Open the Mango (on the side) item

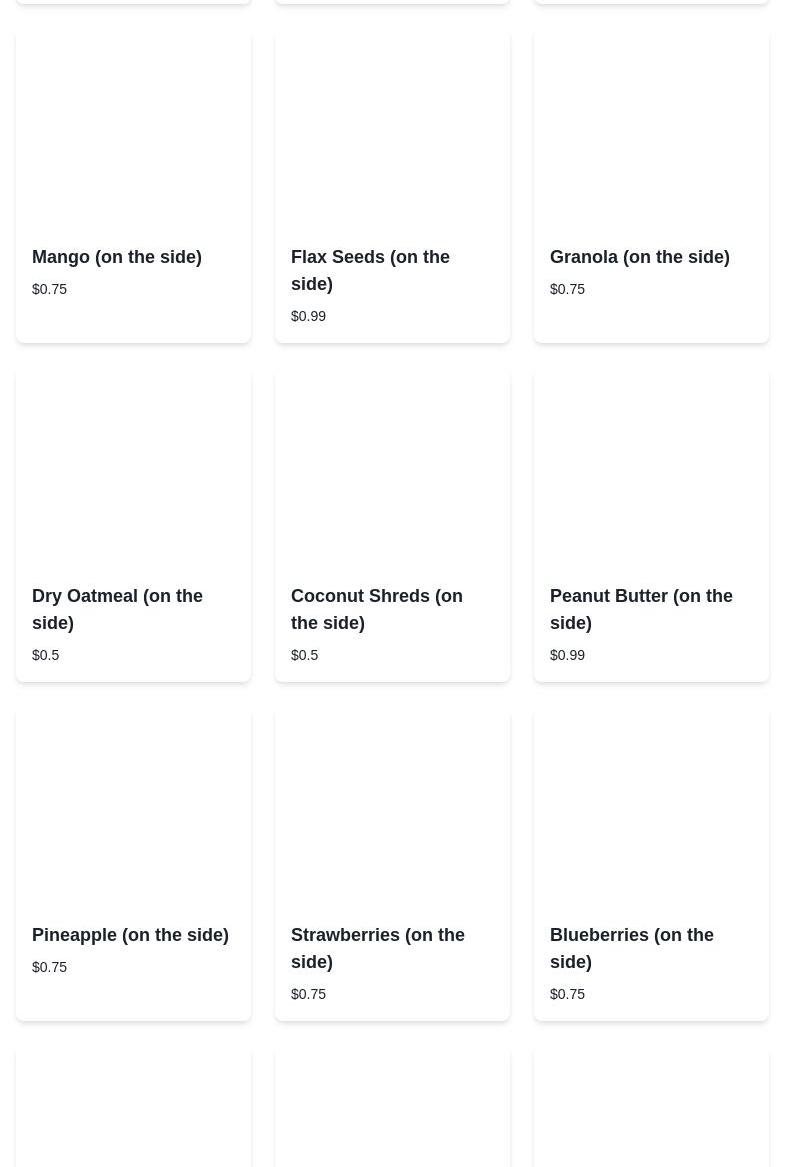point(117,257)
